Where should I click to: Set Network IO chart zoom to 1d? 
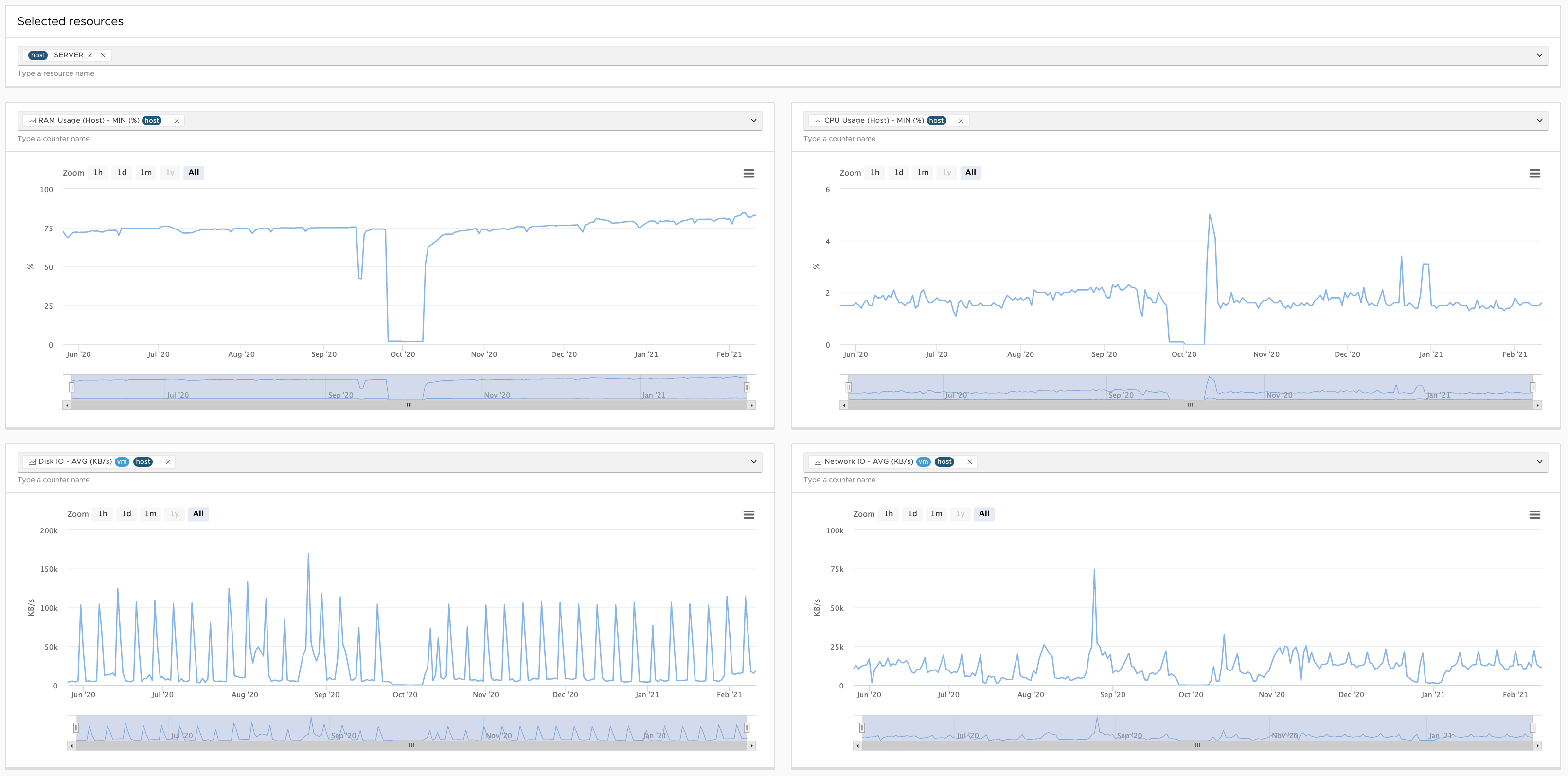point(912,514)
